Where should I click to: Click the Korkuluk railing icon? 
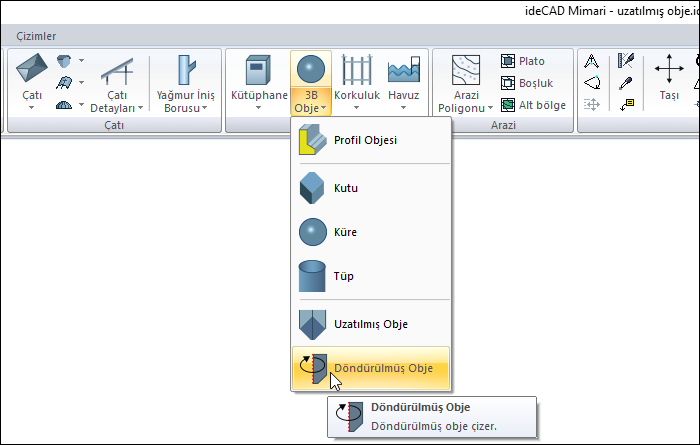(357, 70)
